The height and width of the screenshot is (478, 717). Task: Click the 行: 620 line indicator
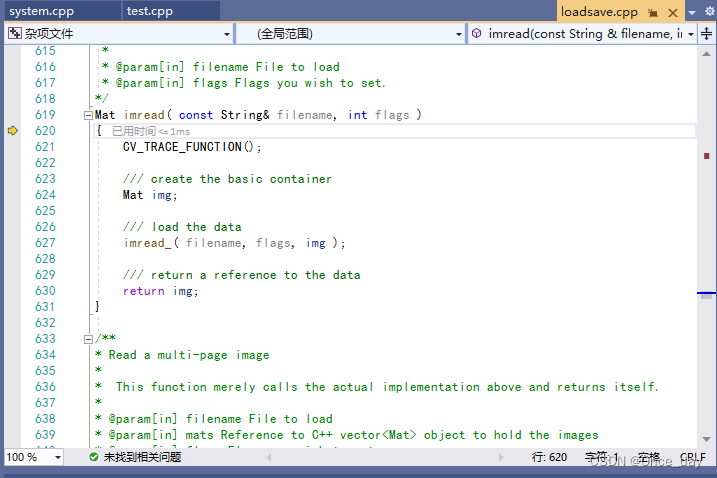(x=549, y=457)
